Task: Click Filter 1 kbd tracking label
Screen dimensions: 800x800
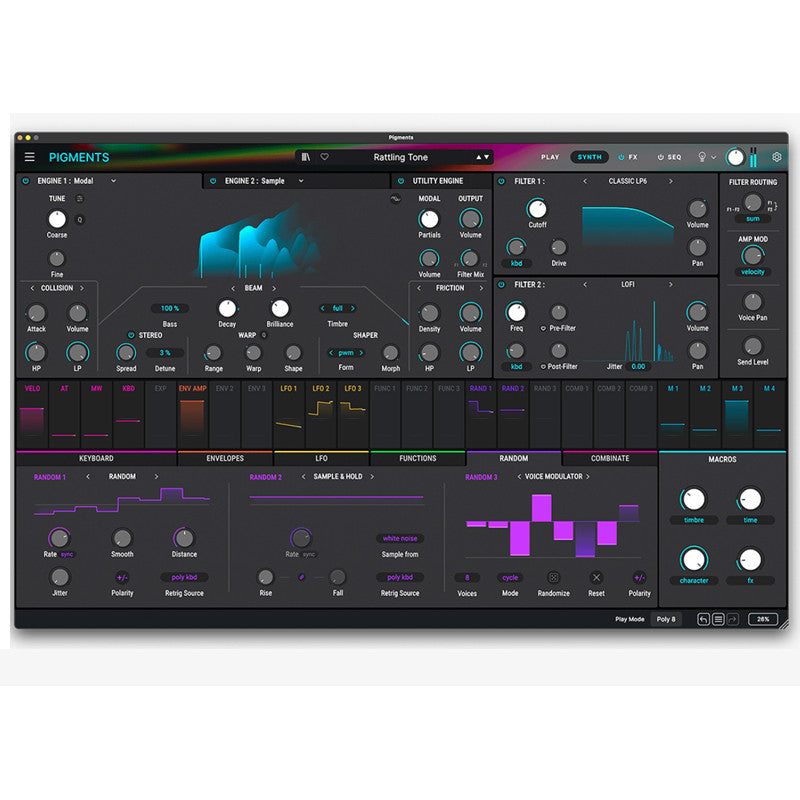Action: [x=516, y=263]
